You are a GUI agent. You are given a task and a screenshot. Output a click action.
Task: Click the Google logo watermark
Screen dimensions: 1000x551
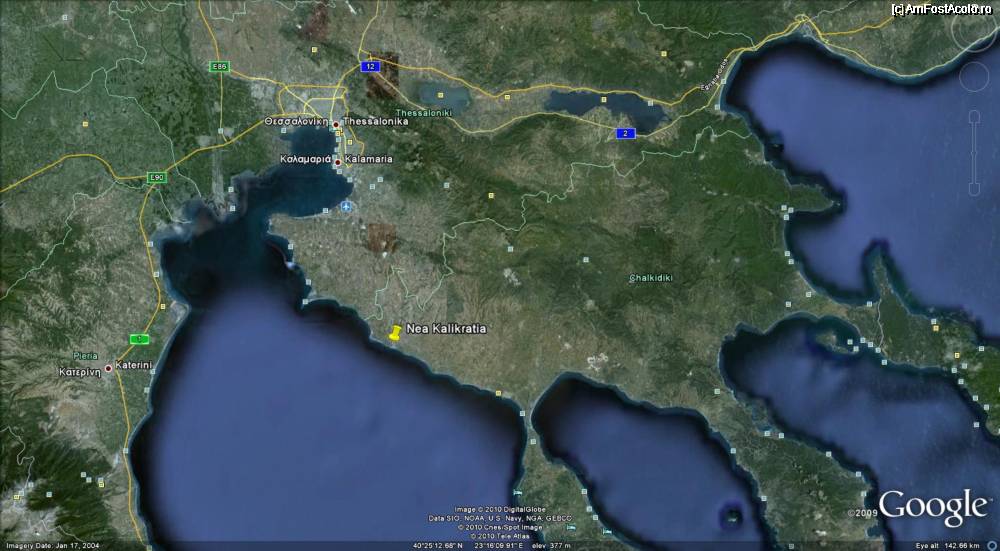932,506
